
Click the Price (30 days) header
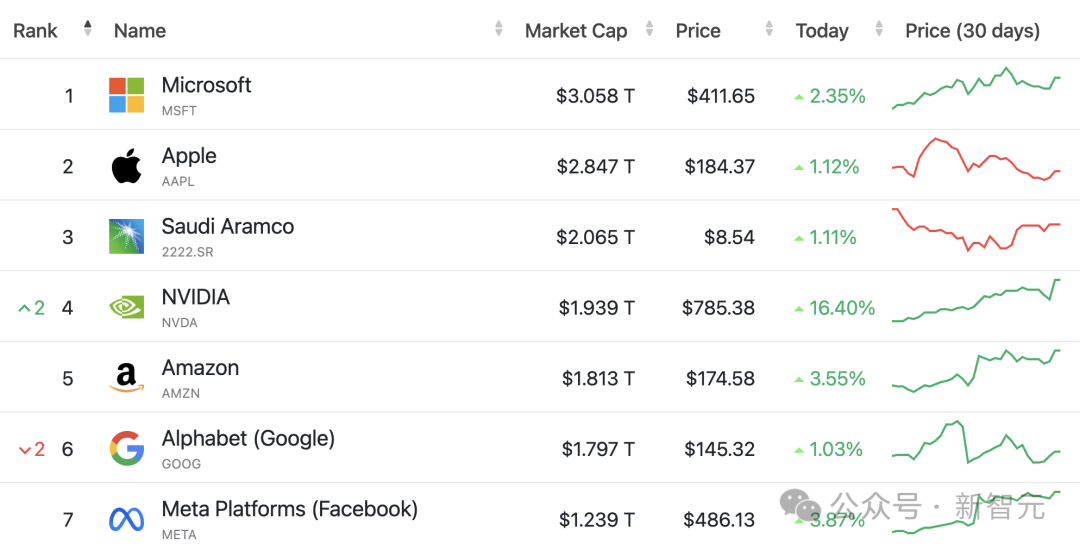pyautogui.click(x=973, y=31)
